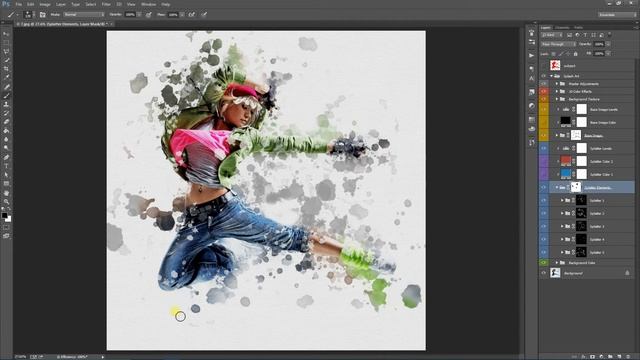Select the Clone Stamp tool
The width and height of the screenshot is (640, 360).
tap(6, 104)
